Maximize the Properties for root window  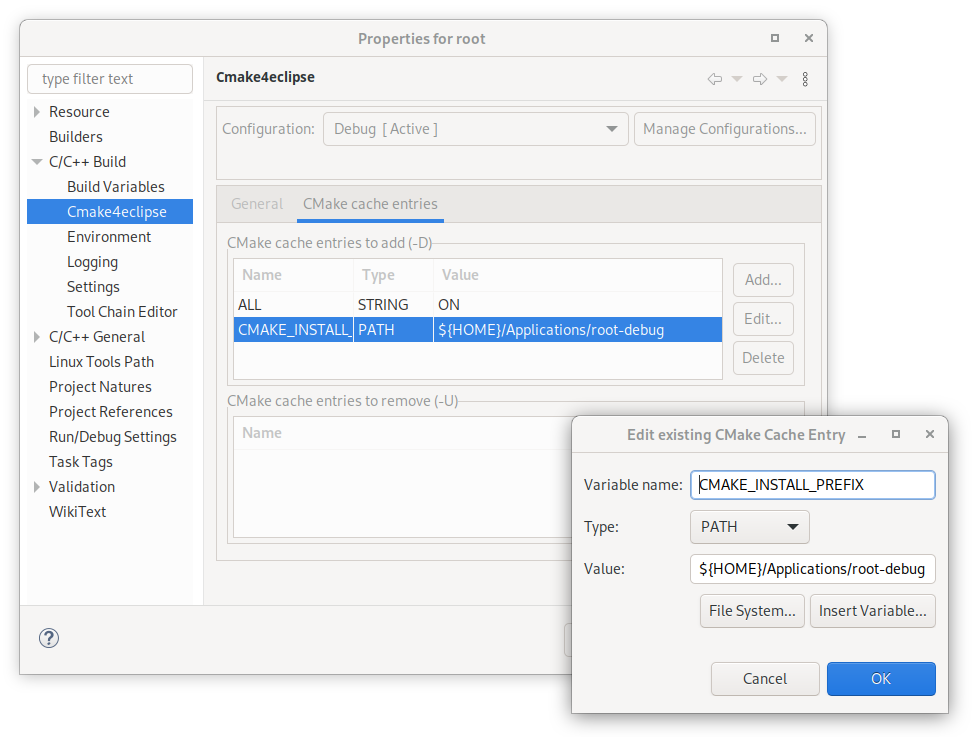[774, 38]
